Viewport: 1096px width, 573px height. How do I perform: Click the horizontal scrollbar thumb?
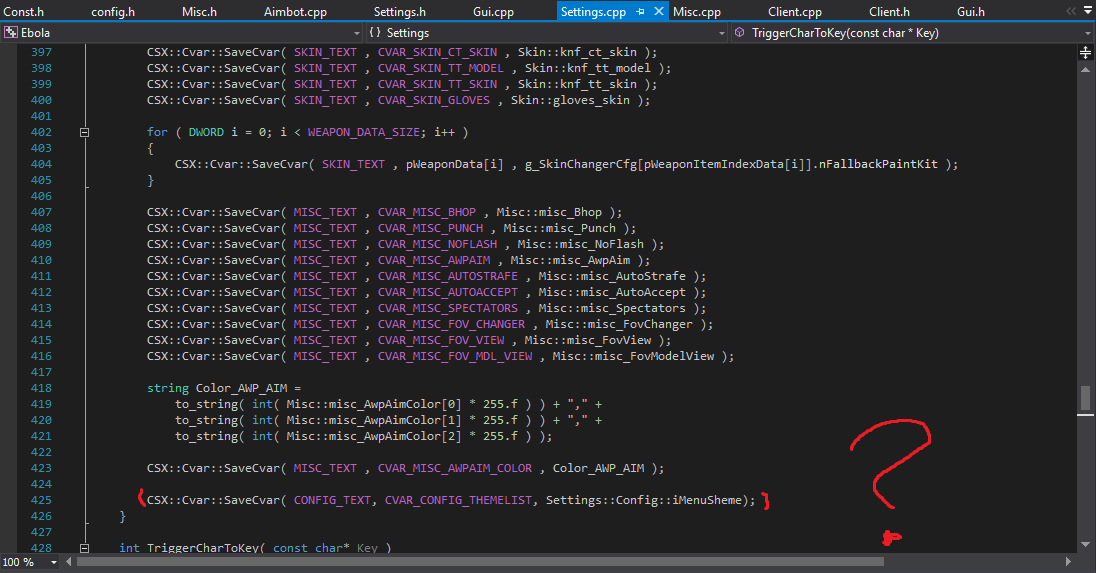[480, 562]
